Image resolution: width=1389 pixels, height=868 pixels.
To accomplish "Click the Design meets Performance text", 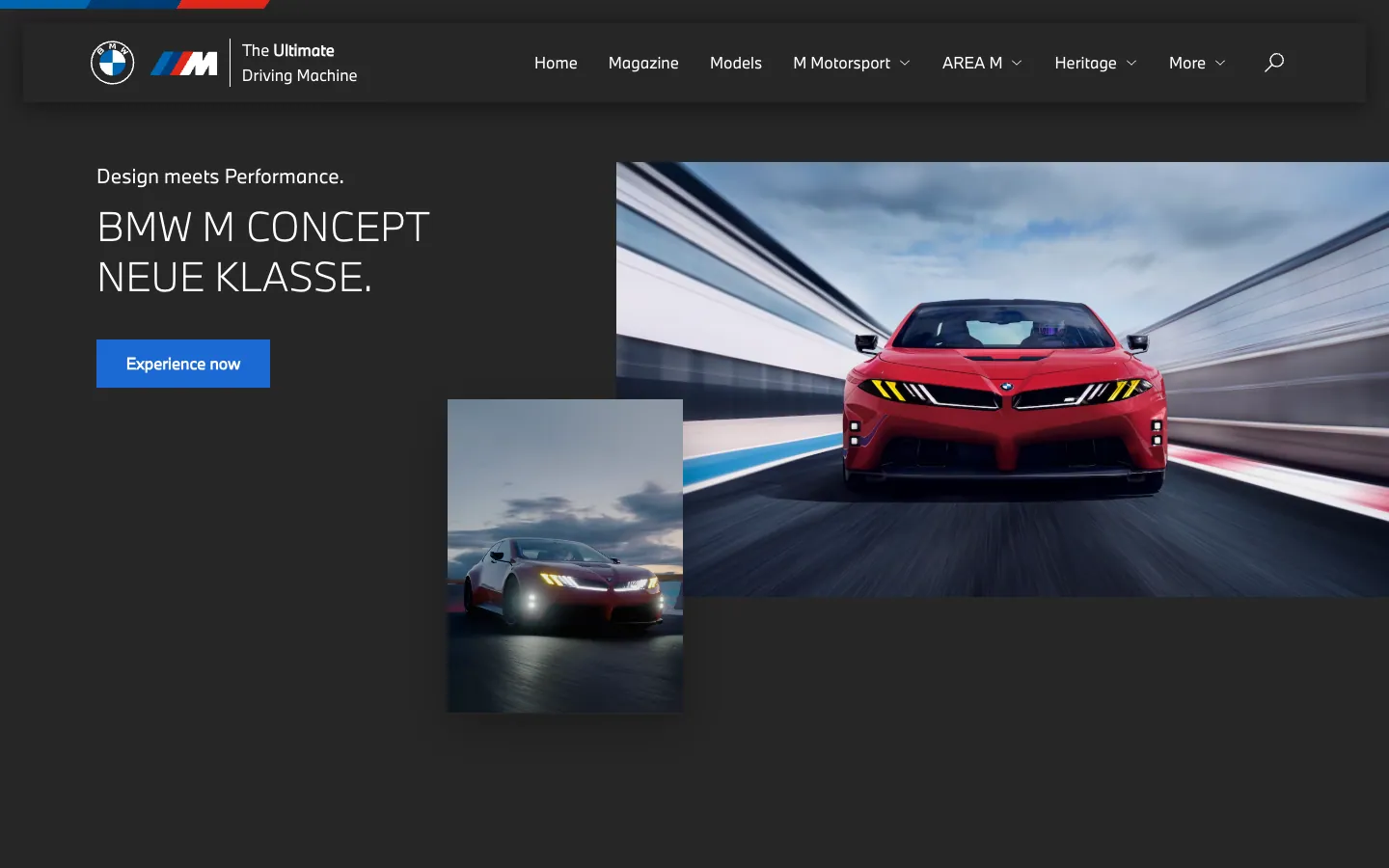I will point(220,176).
